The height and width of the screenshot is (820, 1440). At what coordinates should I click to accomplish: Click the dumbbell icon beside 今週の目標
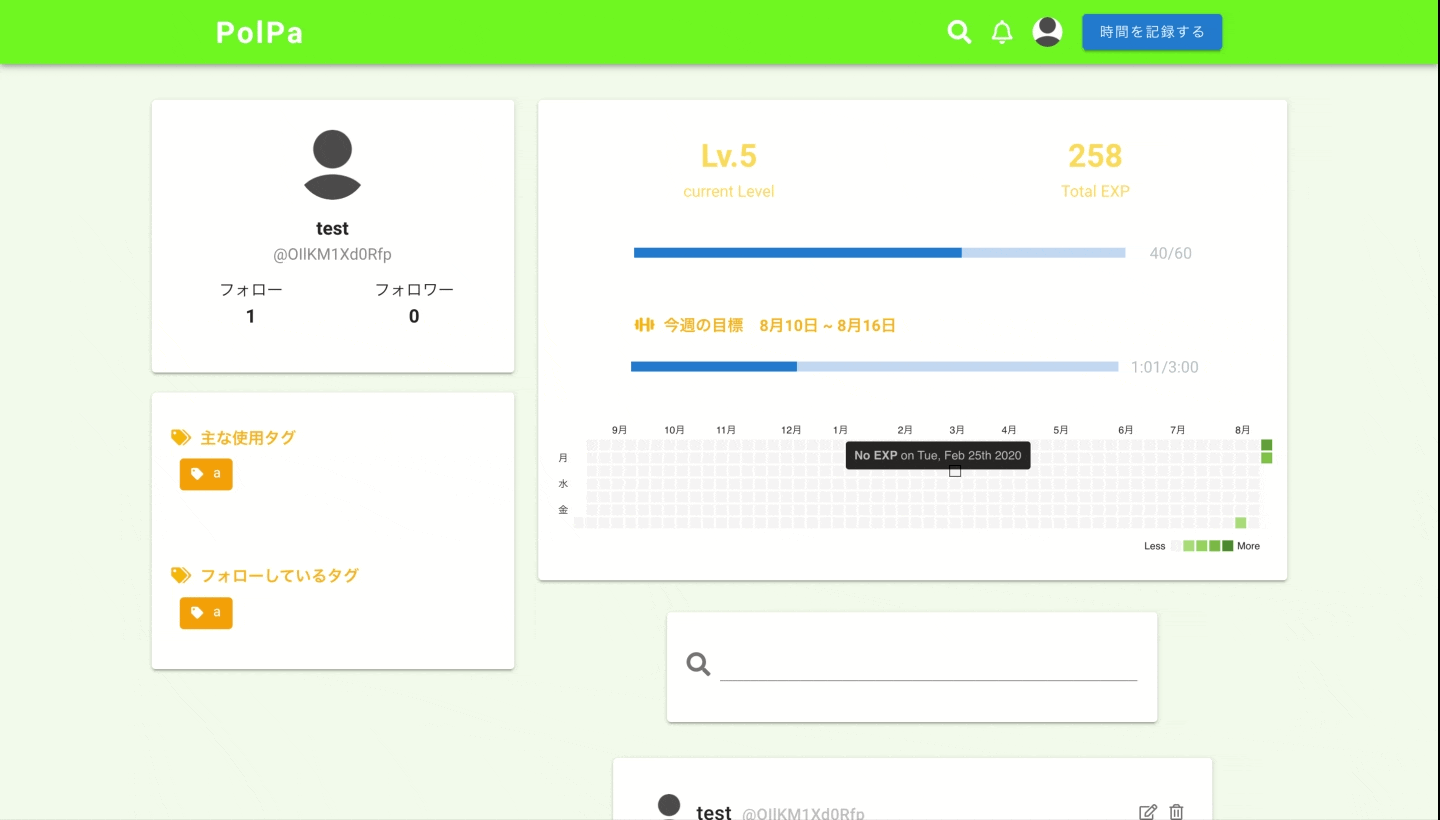(x=644, y=325)
